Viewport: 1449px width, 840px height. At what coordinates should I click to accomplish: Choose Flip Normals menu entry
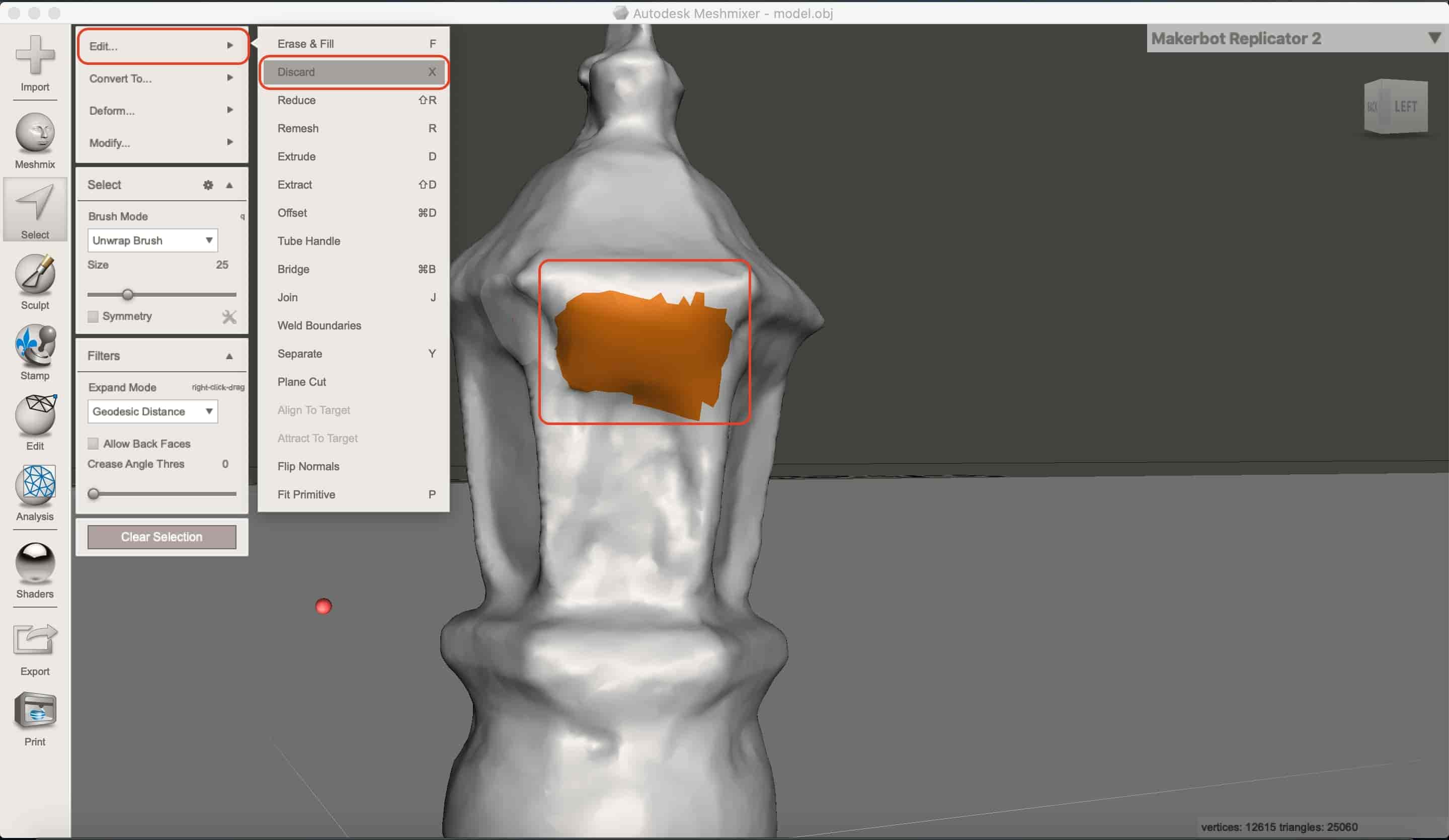[354, 466]
